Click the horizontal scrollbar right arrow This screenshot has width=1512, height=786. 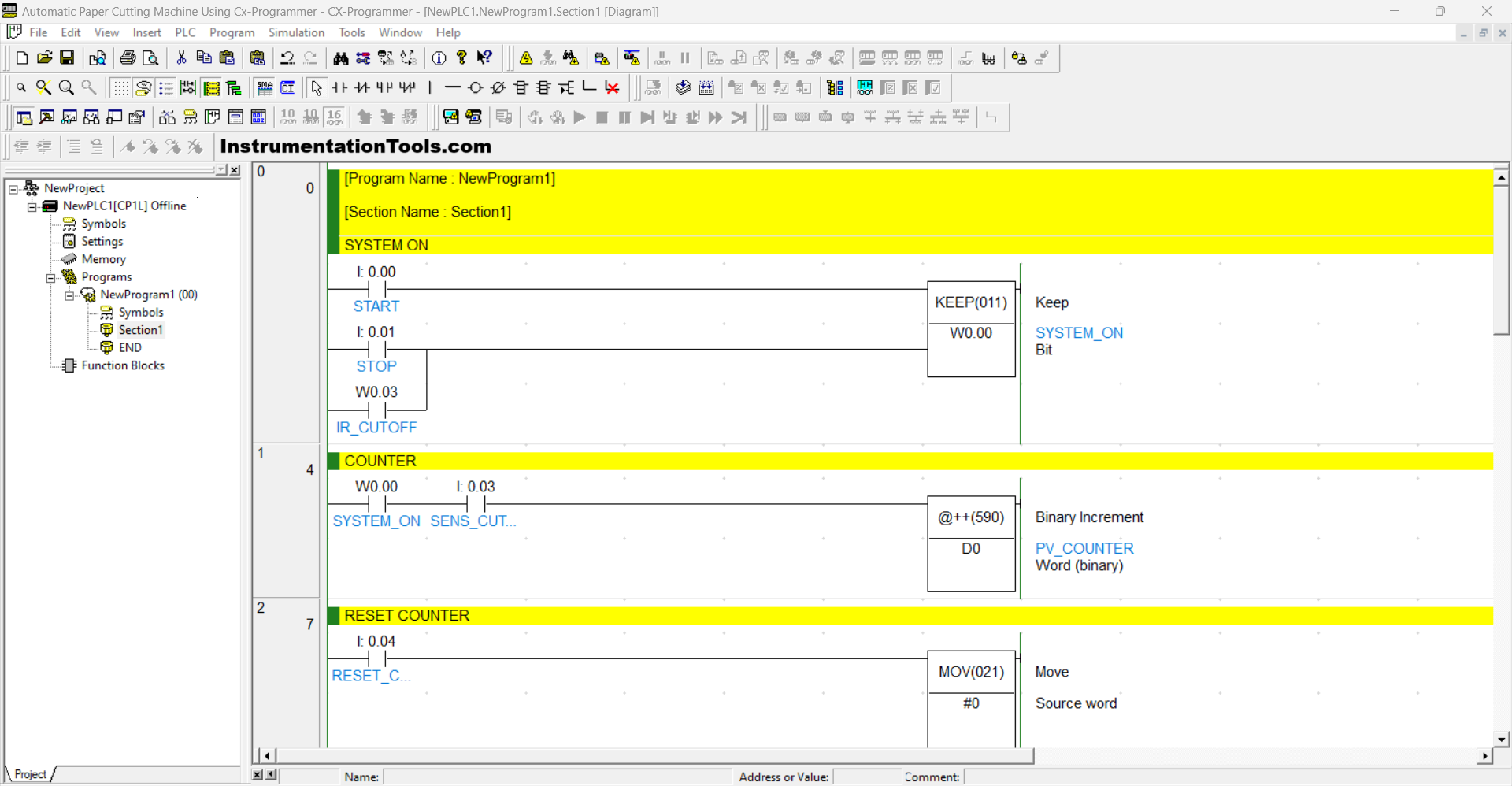click(x=1484, y=756)
